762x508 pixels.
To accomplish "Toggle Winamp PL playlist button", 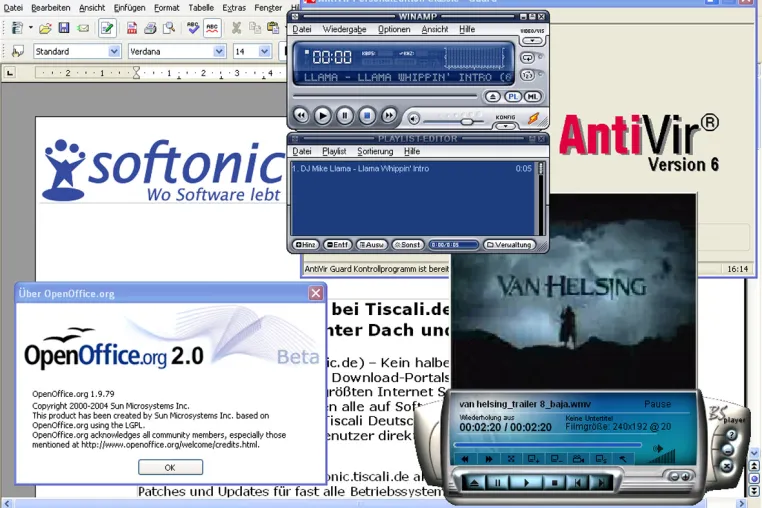I will pos(513,96).
